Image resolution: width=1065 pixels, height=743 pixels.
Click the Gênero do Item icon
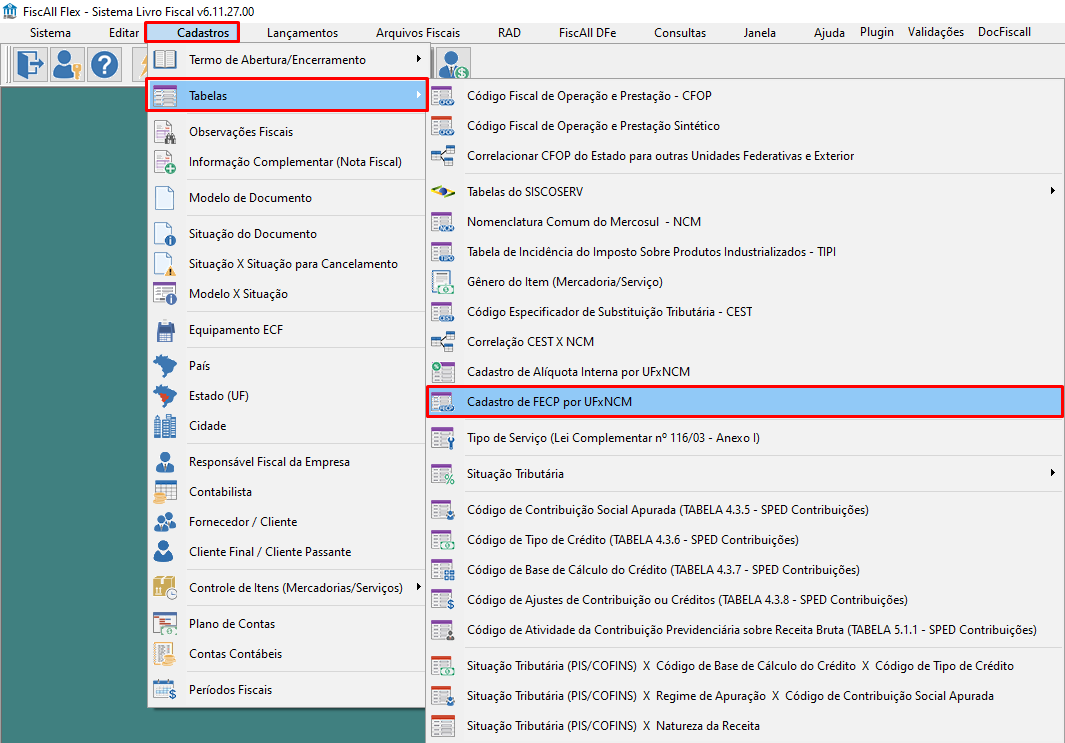[443, 282]
